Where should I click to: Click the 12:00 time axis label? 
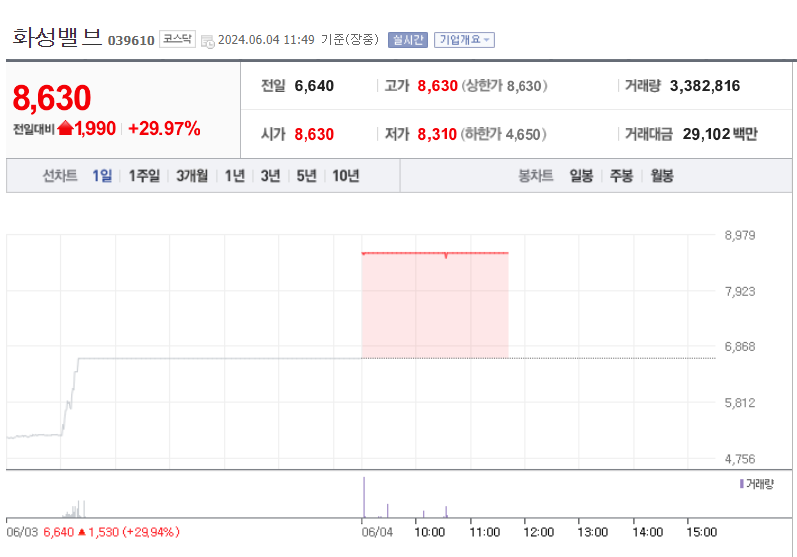[538, 533]
